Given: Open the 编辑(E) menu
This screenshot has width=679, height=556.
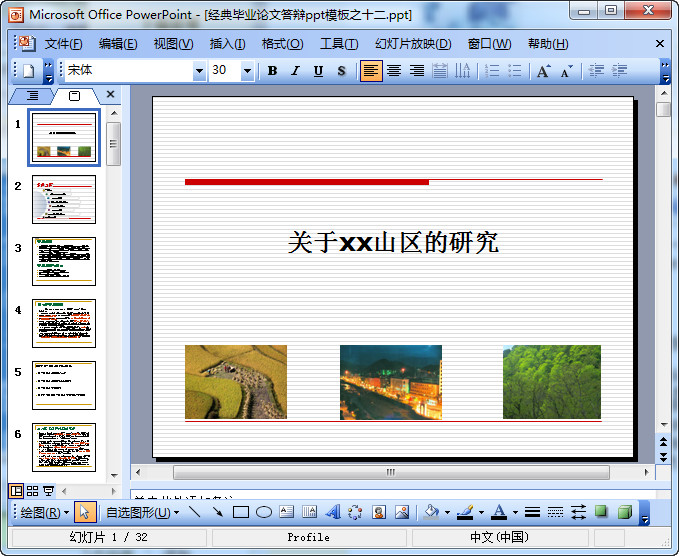Looking at the screenshot, I should pos(118,44).
